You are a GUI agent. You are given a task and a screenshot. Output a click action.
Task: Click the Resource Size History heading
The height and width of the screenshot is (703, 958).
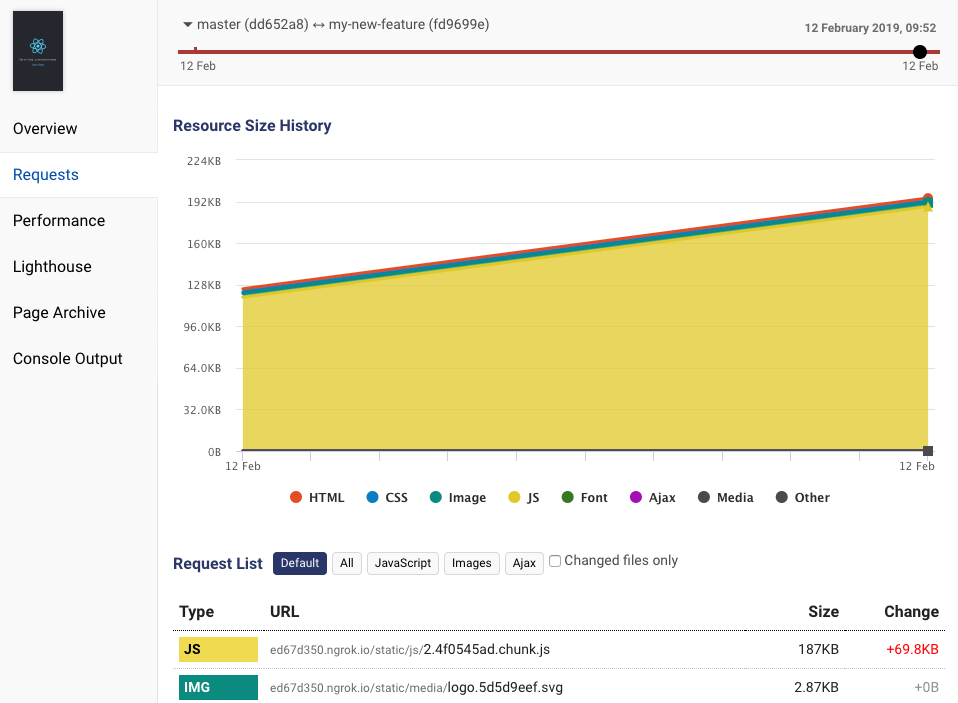(252, 125)
